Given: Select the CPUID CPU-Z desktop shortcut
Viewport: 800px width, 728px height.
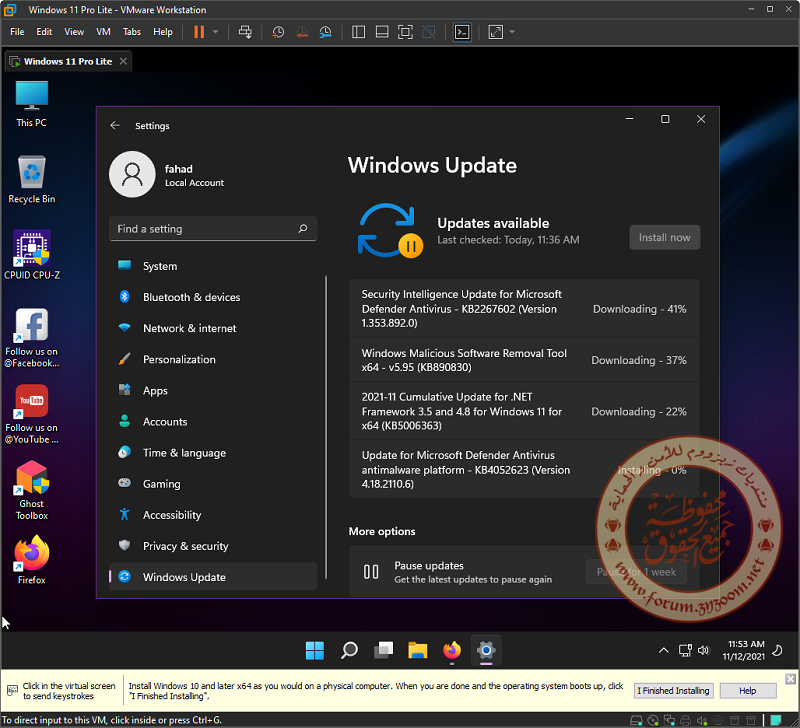Looking at the screenshot, I should tap(32, 255).
